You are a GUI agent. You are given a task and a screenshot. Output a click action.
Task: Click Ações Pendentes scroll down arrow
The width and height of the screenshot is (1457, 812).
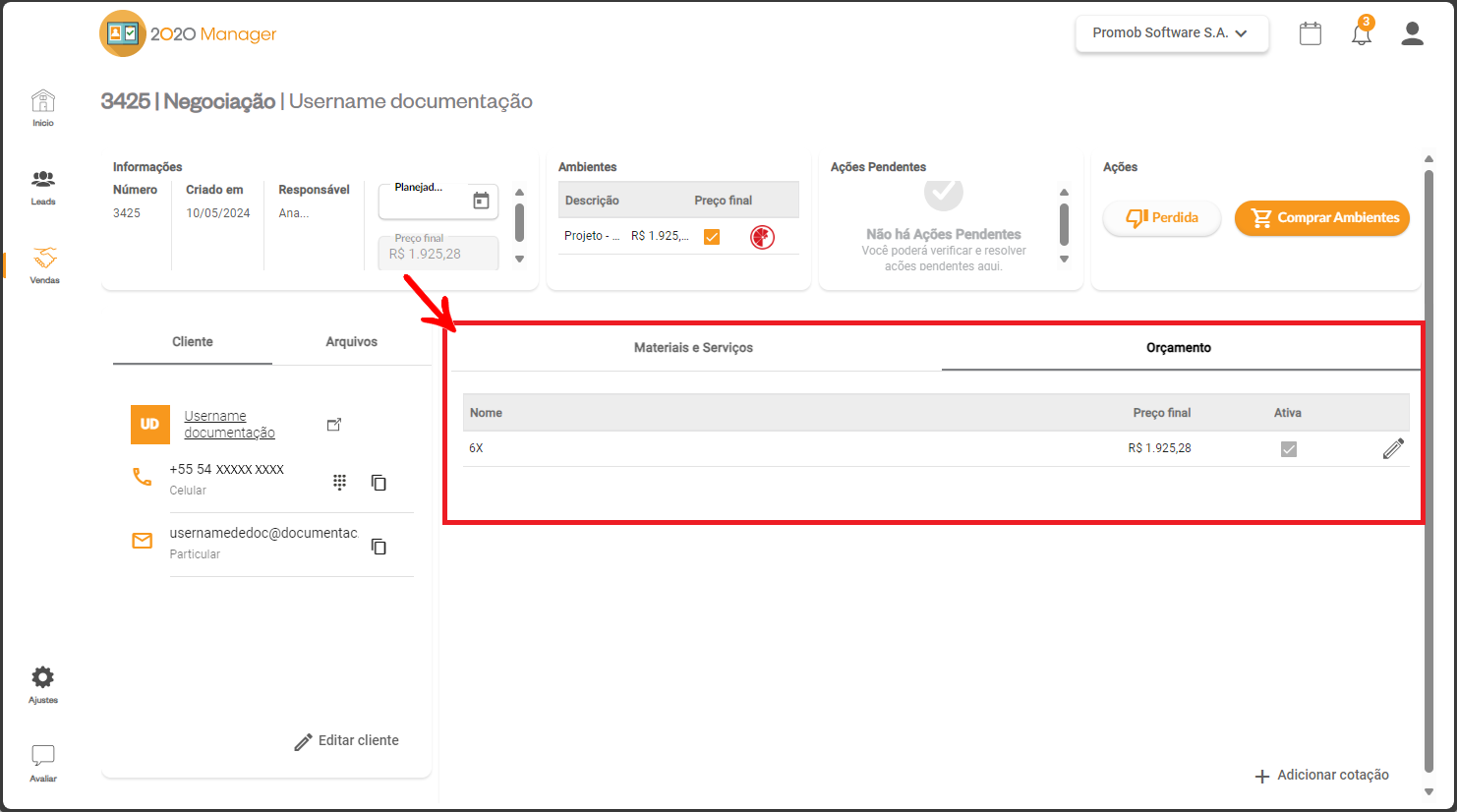click(1064, 260)
